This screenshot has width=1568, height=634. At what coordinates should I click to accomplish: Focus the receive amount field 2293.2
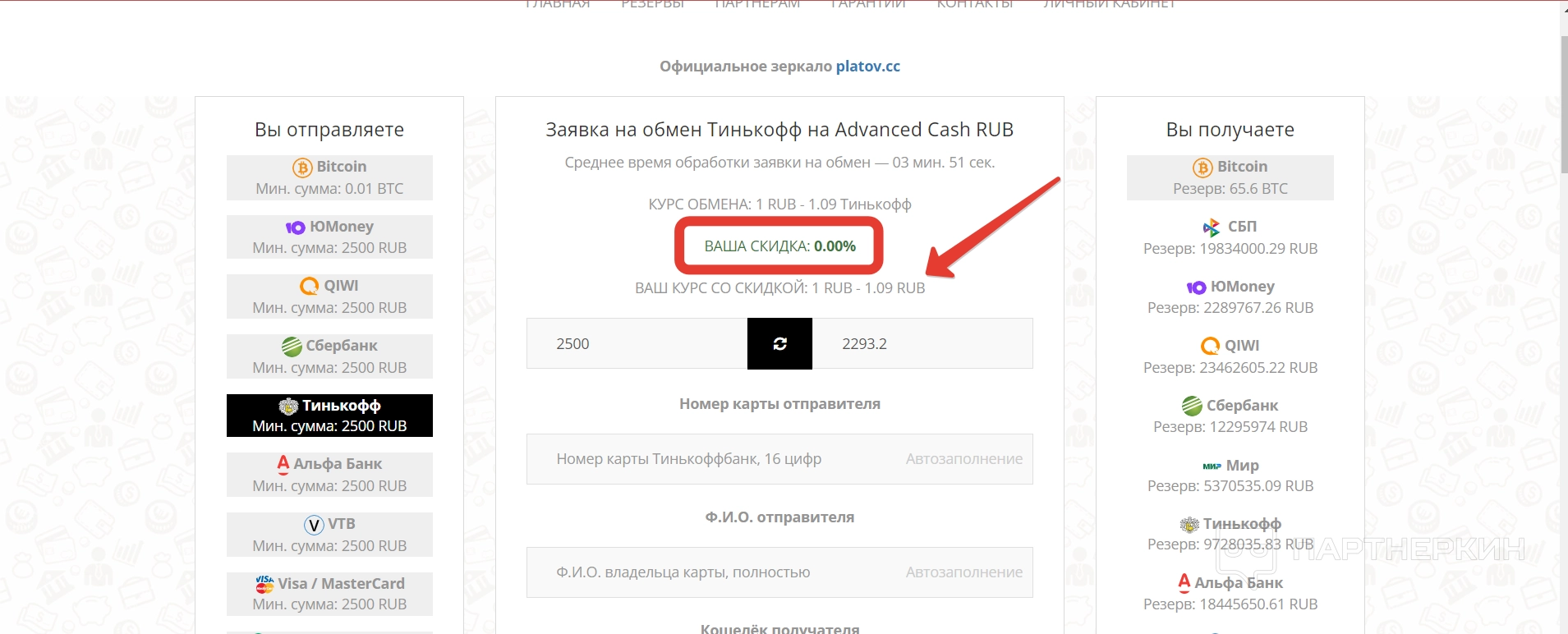pyautogui.click(x=922, y=344)
